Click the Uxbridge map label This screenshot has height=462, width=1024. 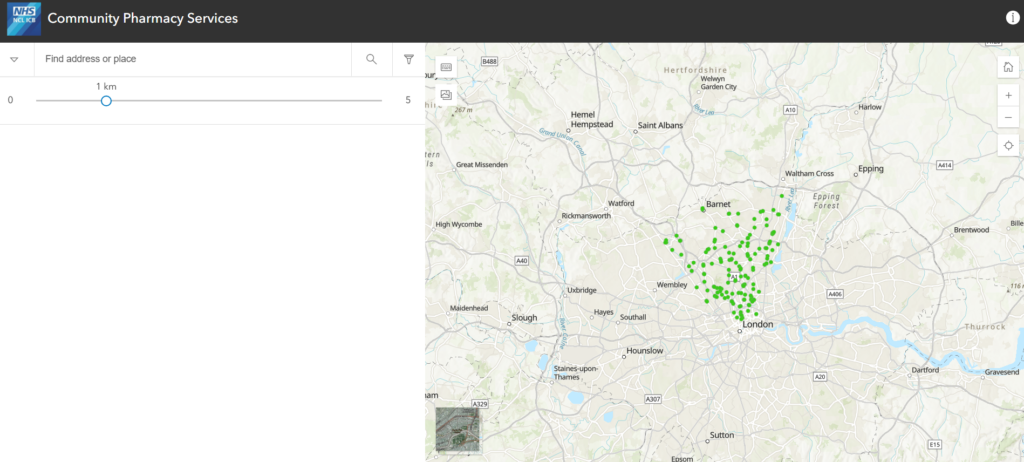583,289
